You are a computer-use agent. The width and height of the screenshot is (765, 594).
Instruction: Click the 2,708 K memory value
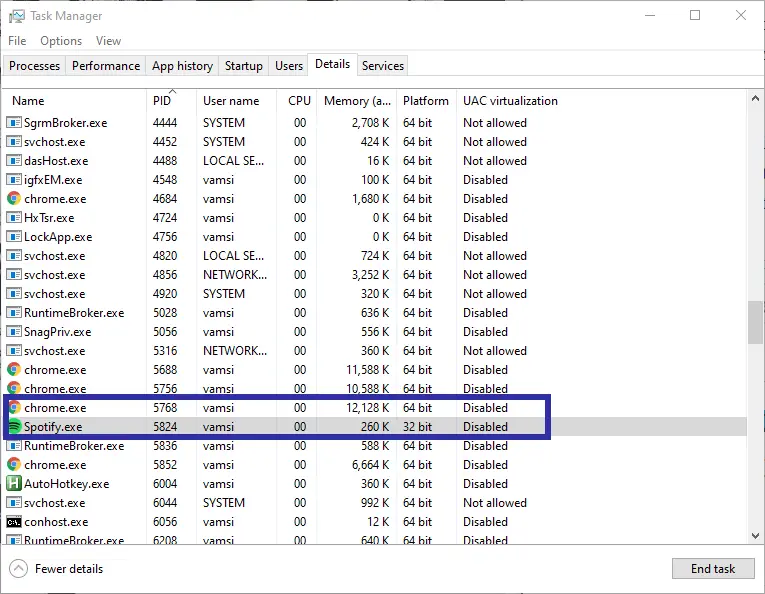[x=370, y=122]
